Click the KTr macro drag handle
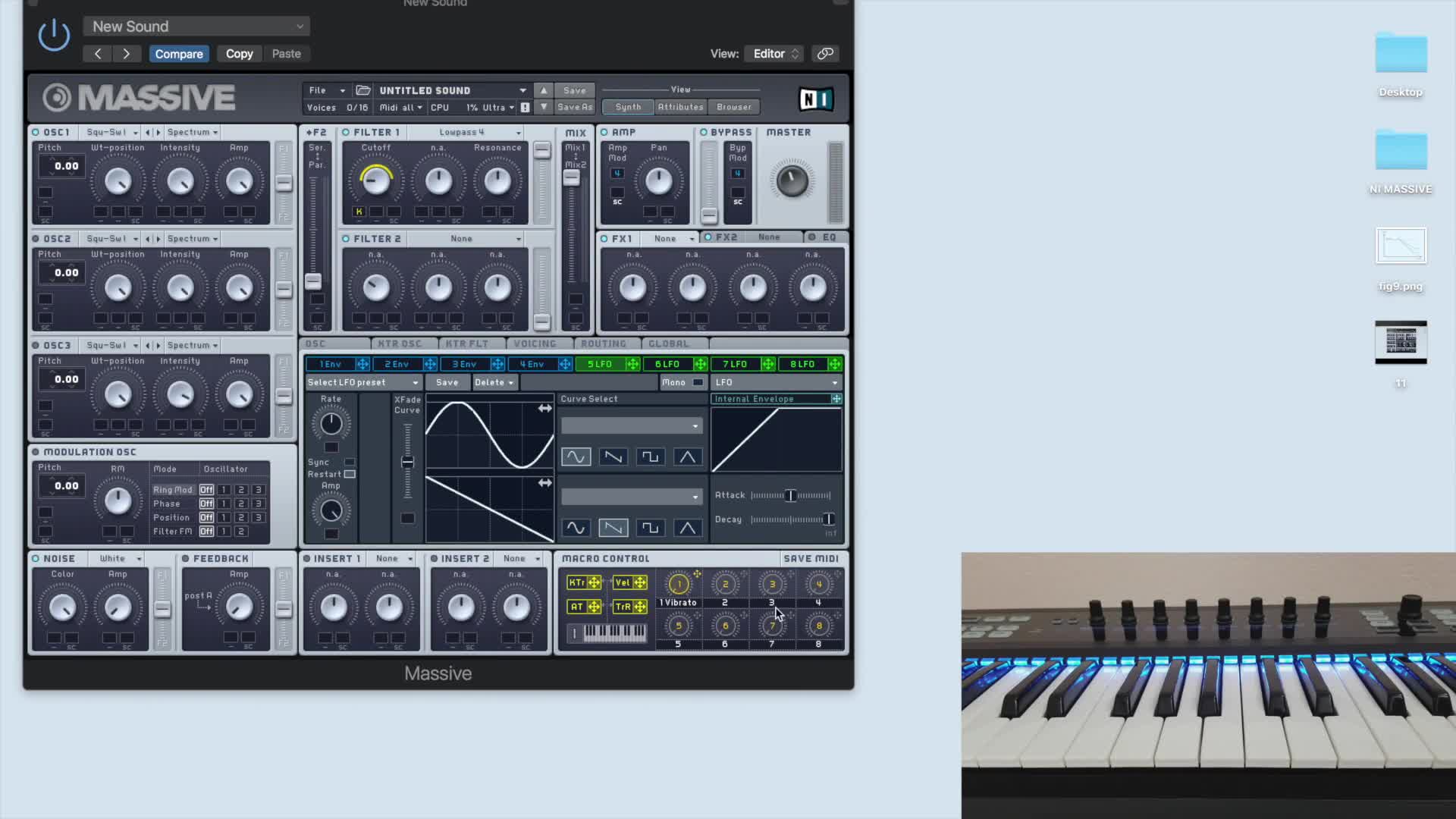This screenshot has width=1456, height=819. pos(595,582)
